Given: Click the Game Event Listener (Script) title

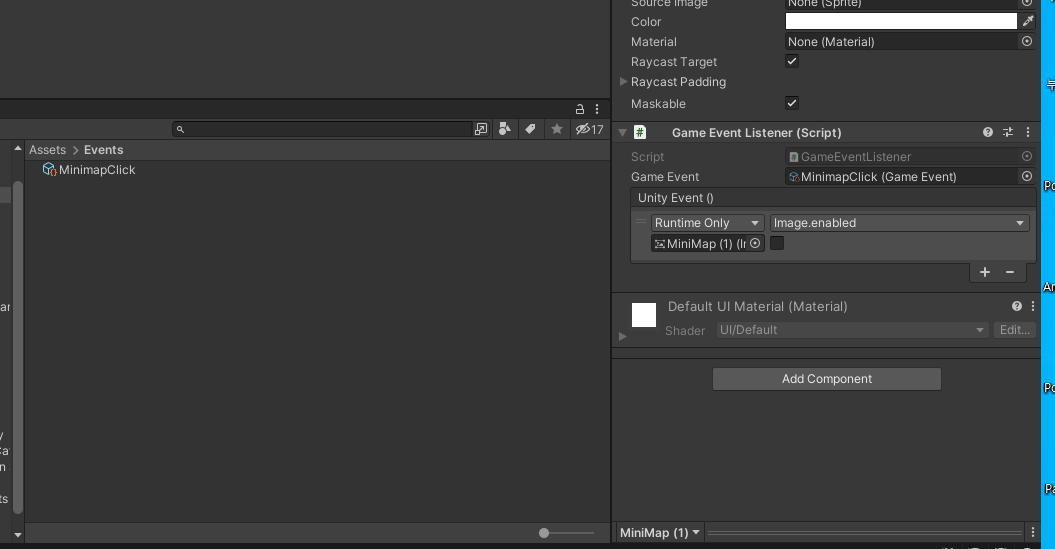Looking at the screenshot, I should (x=756, y=133).
